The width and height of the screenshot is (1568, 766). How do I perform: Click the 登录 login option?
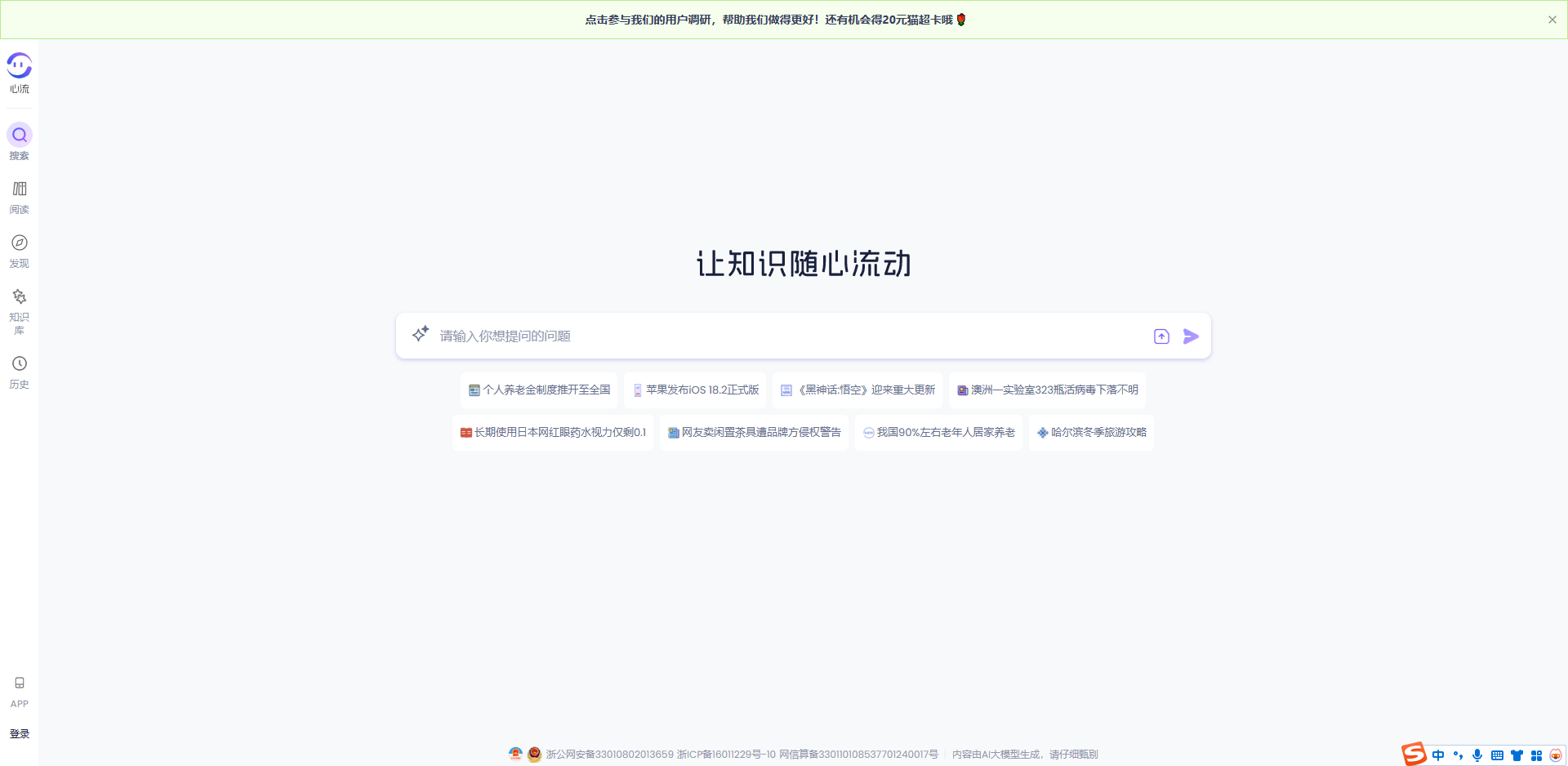pos(19,733)
